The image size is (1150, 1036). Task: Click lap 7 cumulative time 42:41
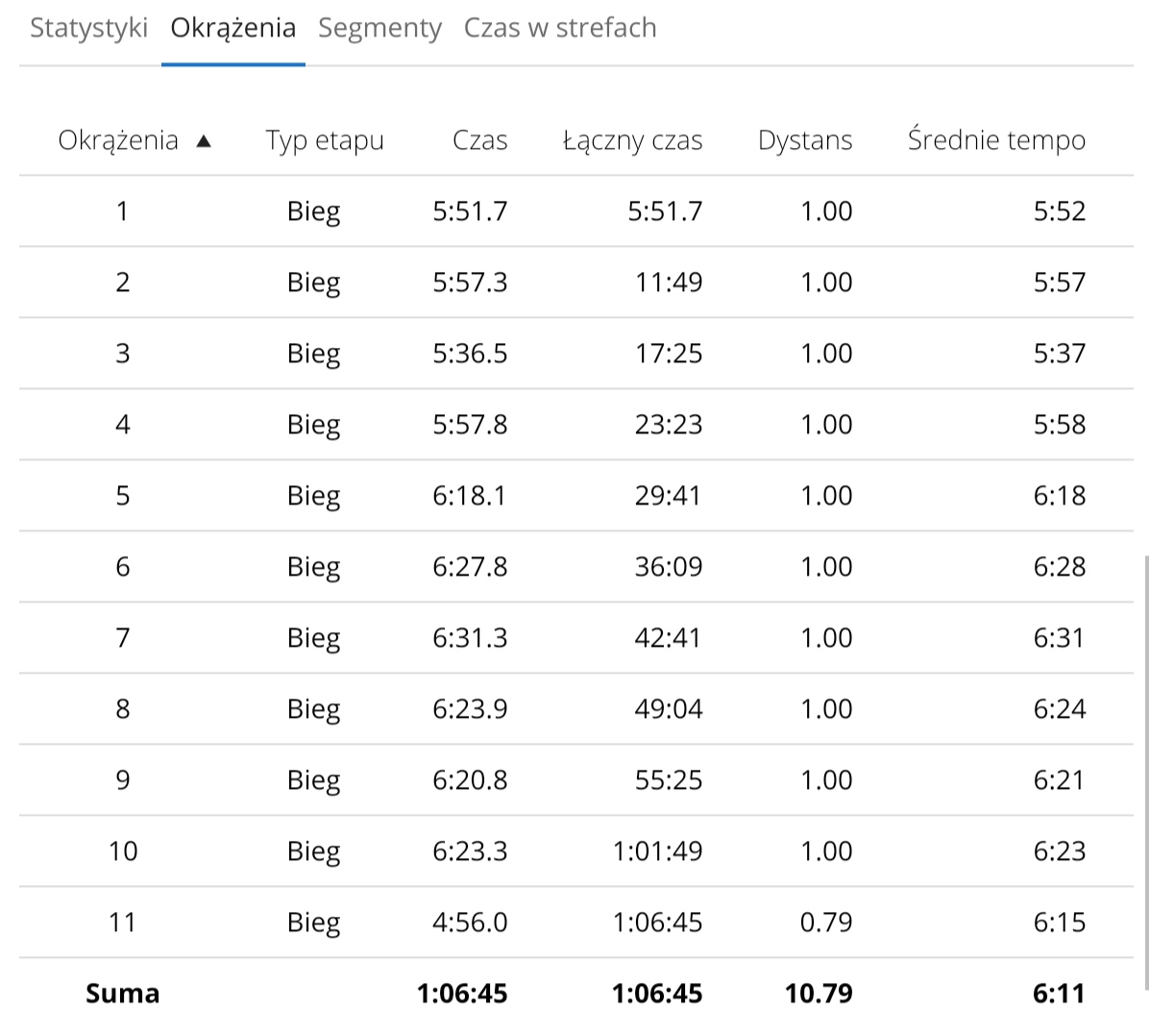pyautogui.click(x=668, y=638)
